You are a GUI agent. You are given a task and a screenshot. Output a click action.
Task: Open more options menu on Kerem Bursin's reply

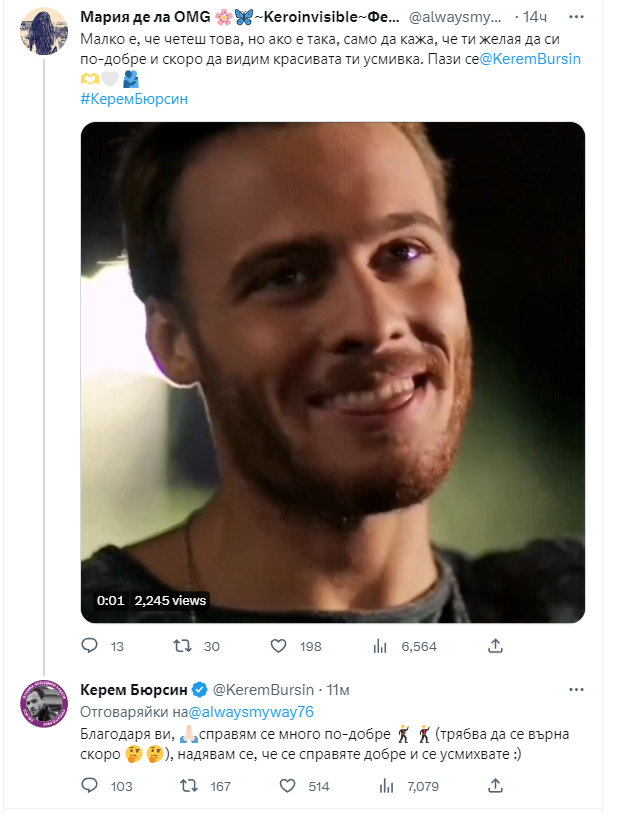pyautogui.click(x=576, y=689)
